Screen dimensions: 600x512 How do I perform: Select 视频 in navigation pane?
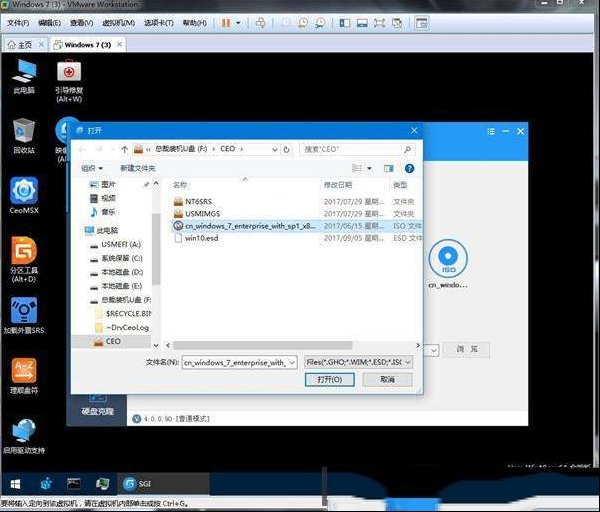[103, 198]
